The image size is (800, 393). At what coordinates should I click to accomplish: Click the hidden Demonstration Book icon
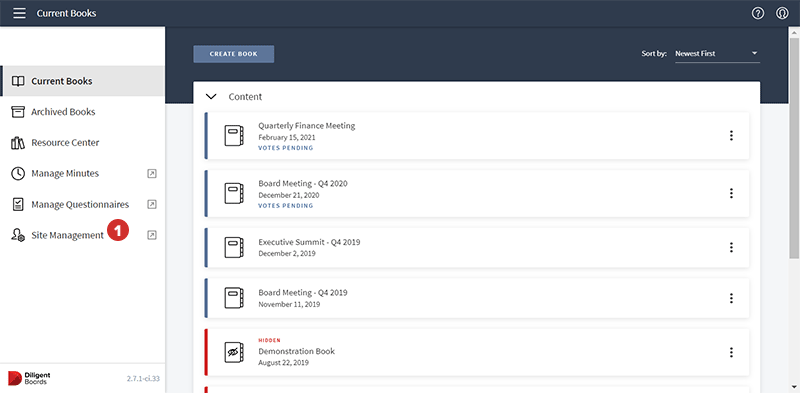[234, 352]
